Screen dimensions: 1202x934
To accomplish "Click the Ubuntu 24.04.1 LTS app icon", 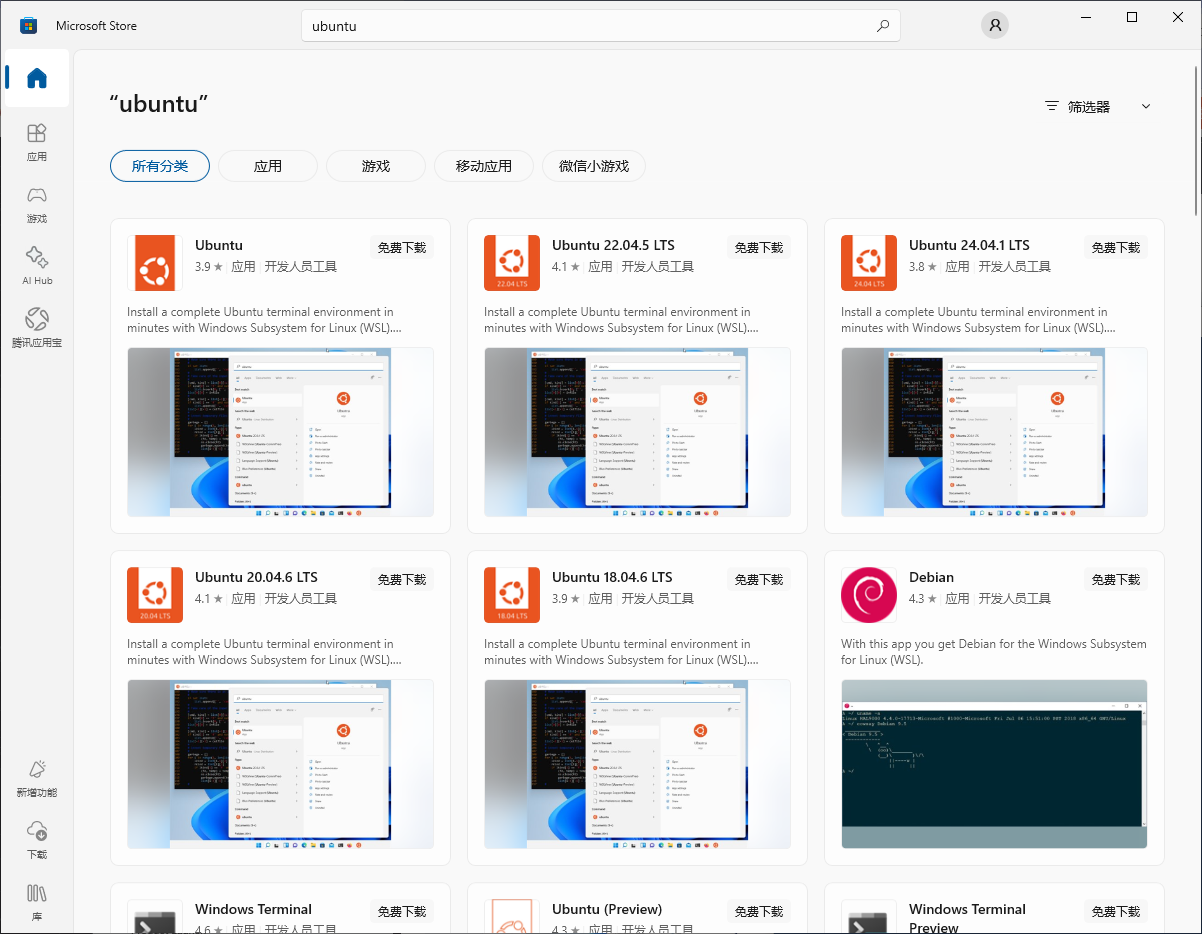I will (869, 263).
